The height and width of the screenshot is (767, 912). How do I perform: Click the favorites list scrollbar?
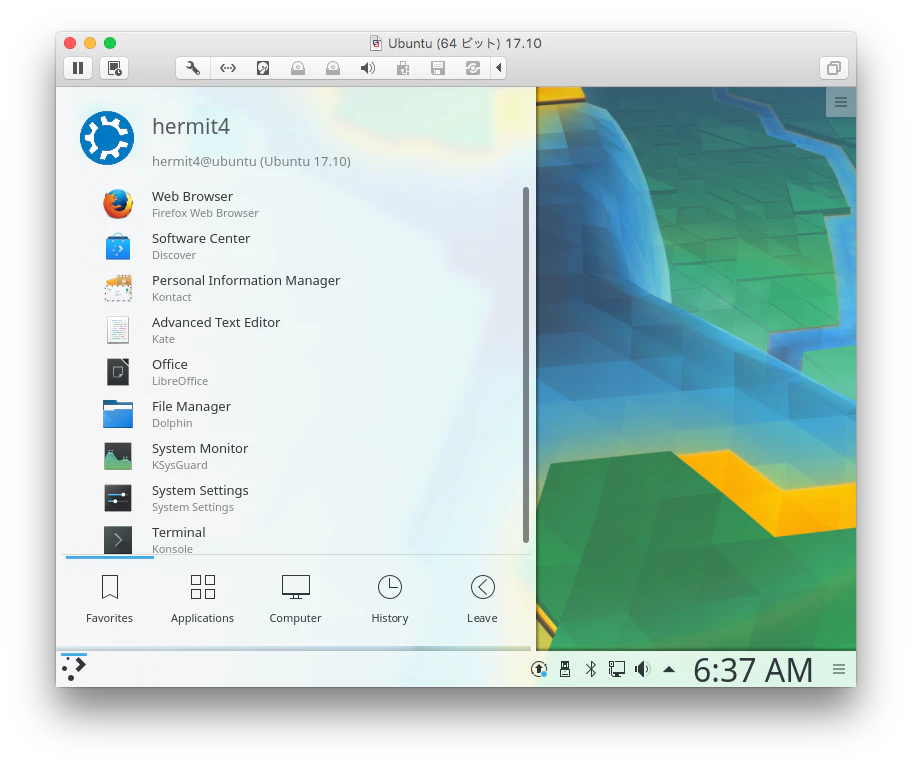[x=526, y=365]
